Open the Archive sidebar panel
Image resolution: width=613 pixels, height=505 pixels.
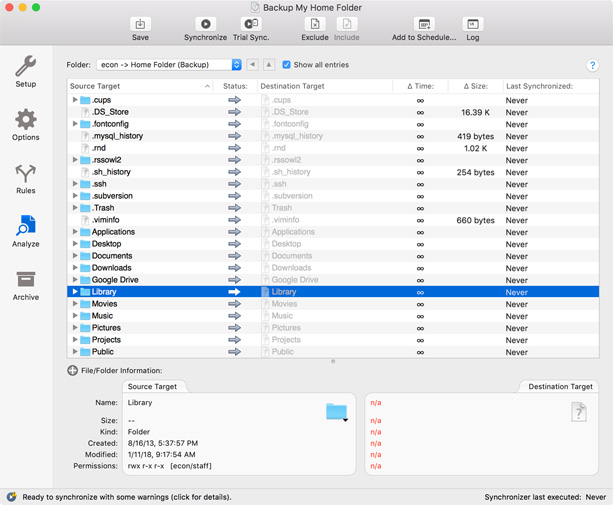coord(26,285)
